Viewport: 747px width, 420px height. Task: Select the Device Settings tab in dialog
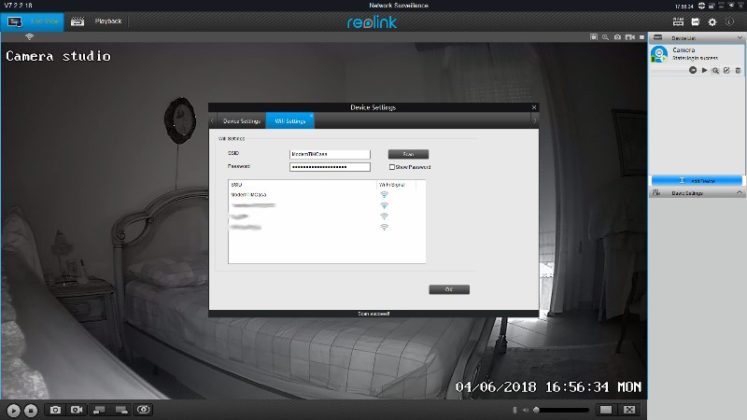pos(242,121)
